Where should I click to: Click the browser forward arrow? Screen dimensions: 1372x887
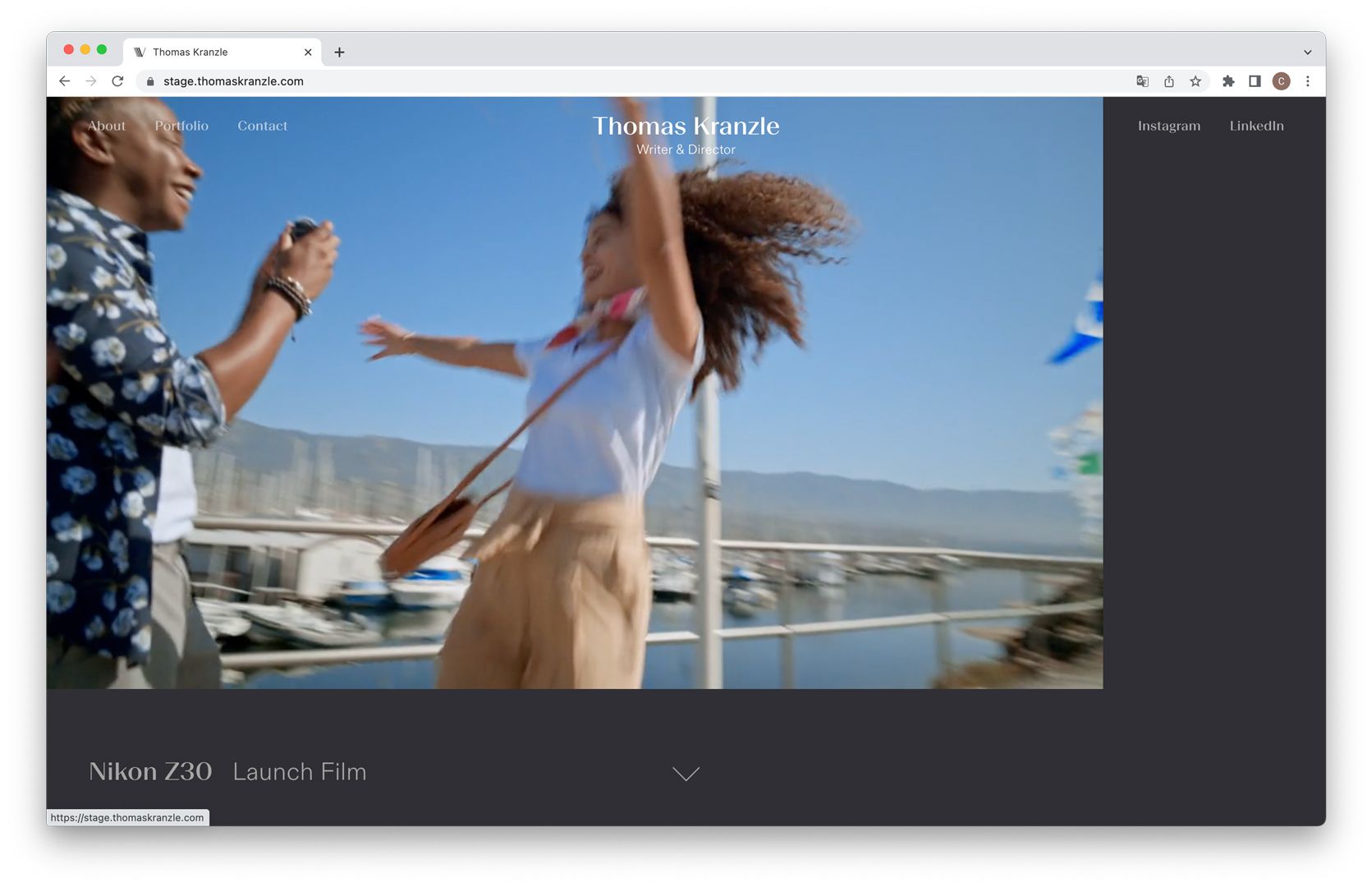[x=91, y=81]
